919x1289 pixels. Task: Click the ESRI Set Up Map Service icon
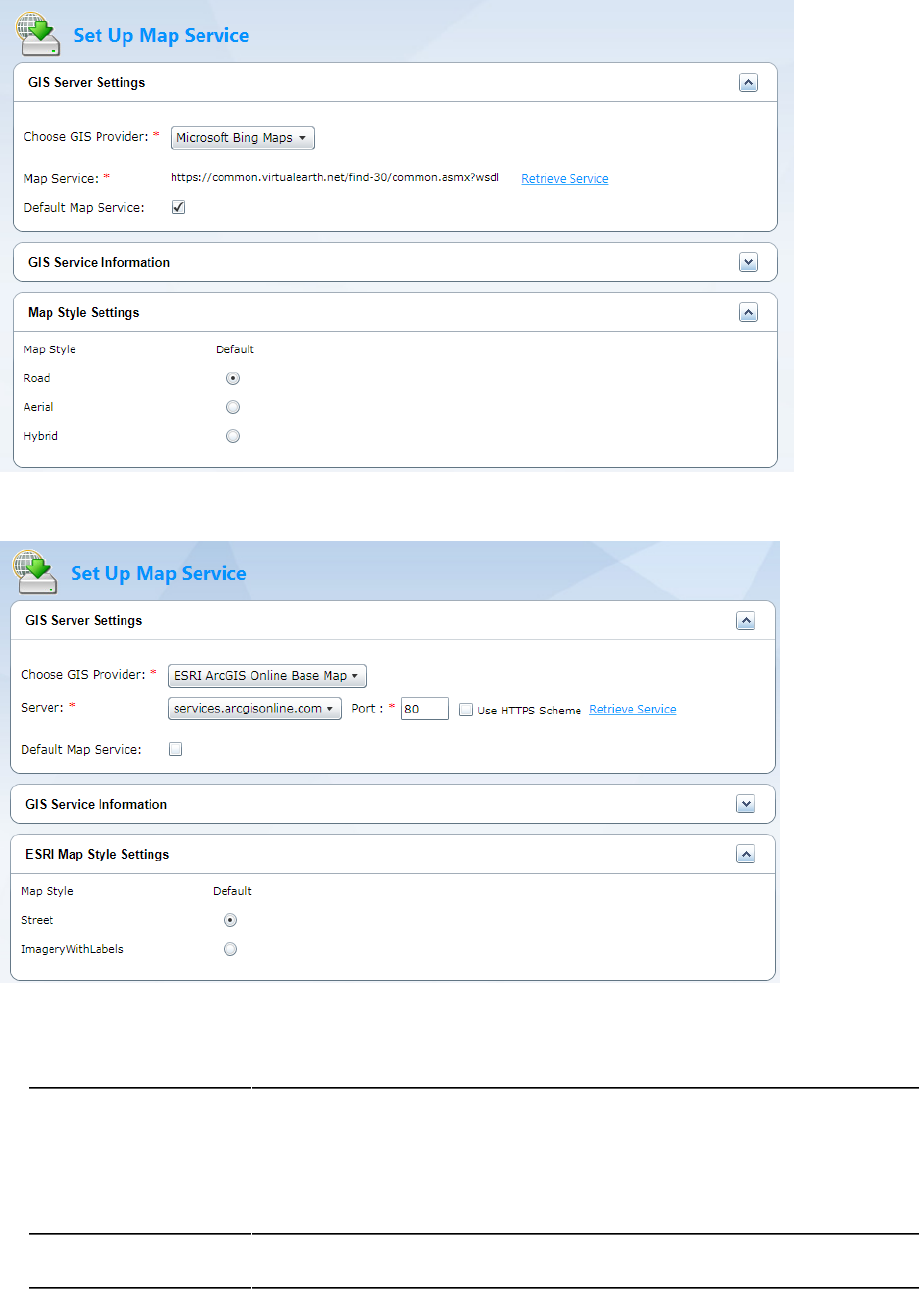coord(34,573)
